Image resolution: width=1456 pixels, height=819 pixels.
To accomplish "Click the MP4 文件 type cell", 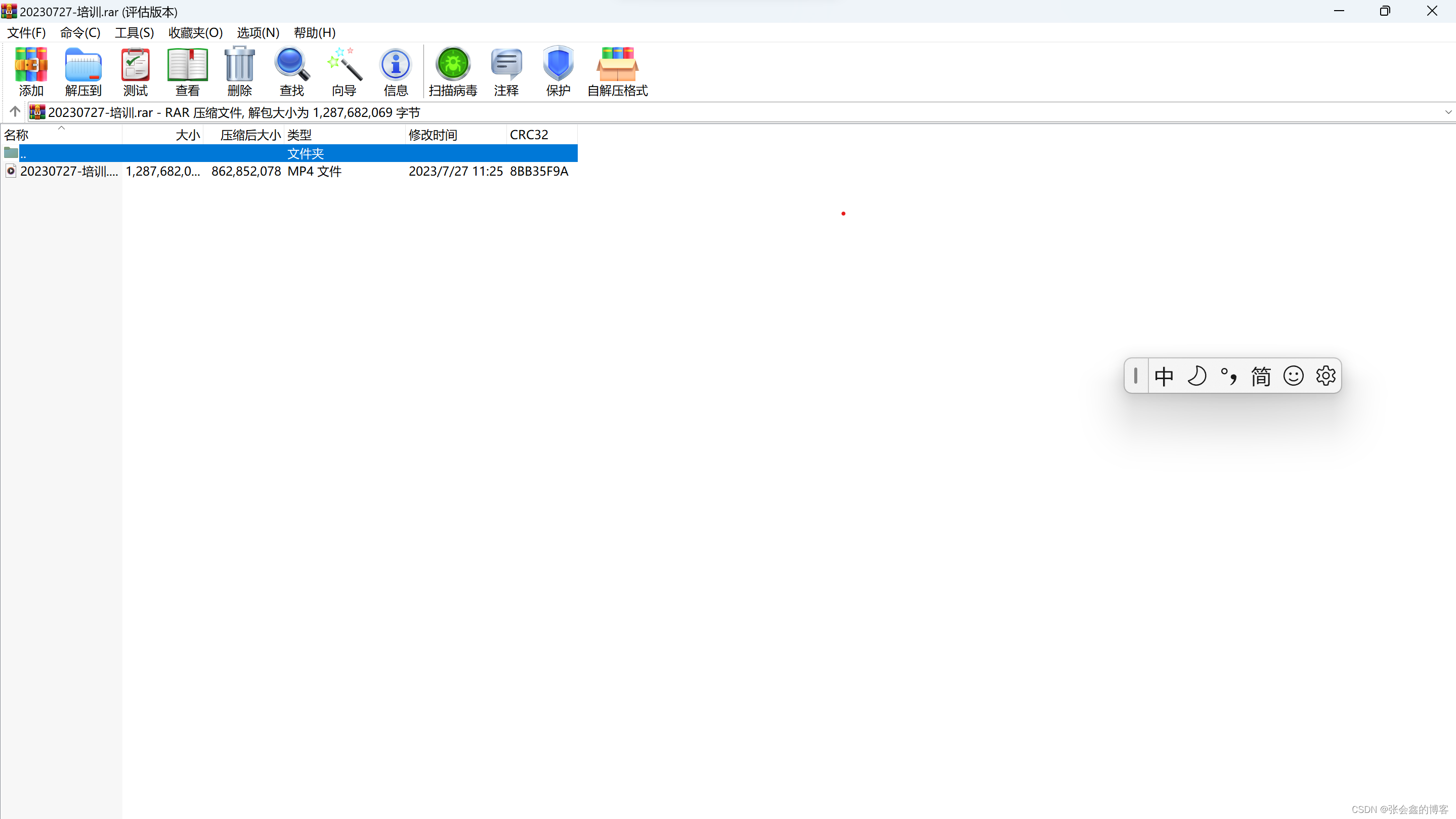I will pyautogui.click(x=314, y=171).
